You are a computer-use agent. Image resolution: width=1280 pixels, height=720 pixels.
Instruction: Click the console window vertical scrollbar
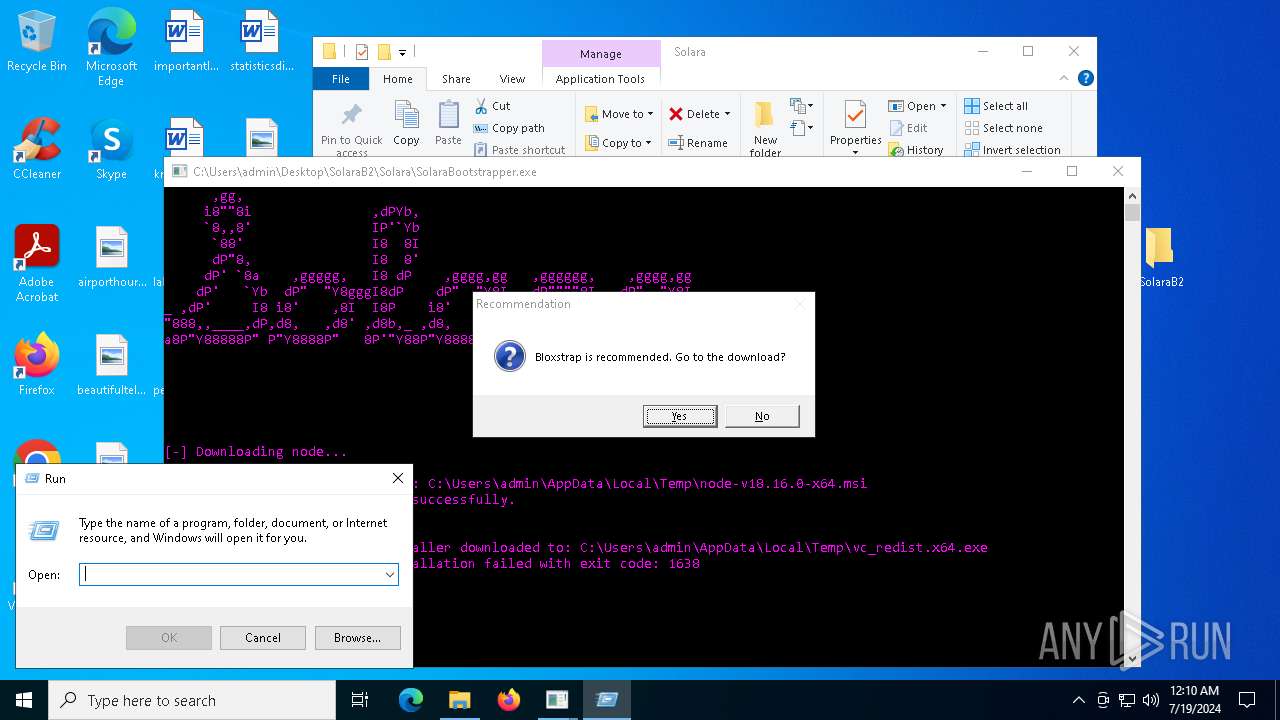pos(1132,427)
